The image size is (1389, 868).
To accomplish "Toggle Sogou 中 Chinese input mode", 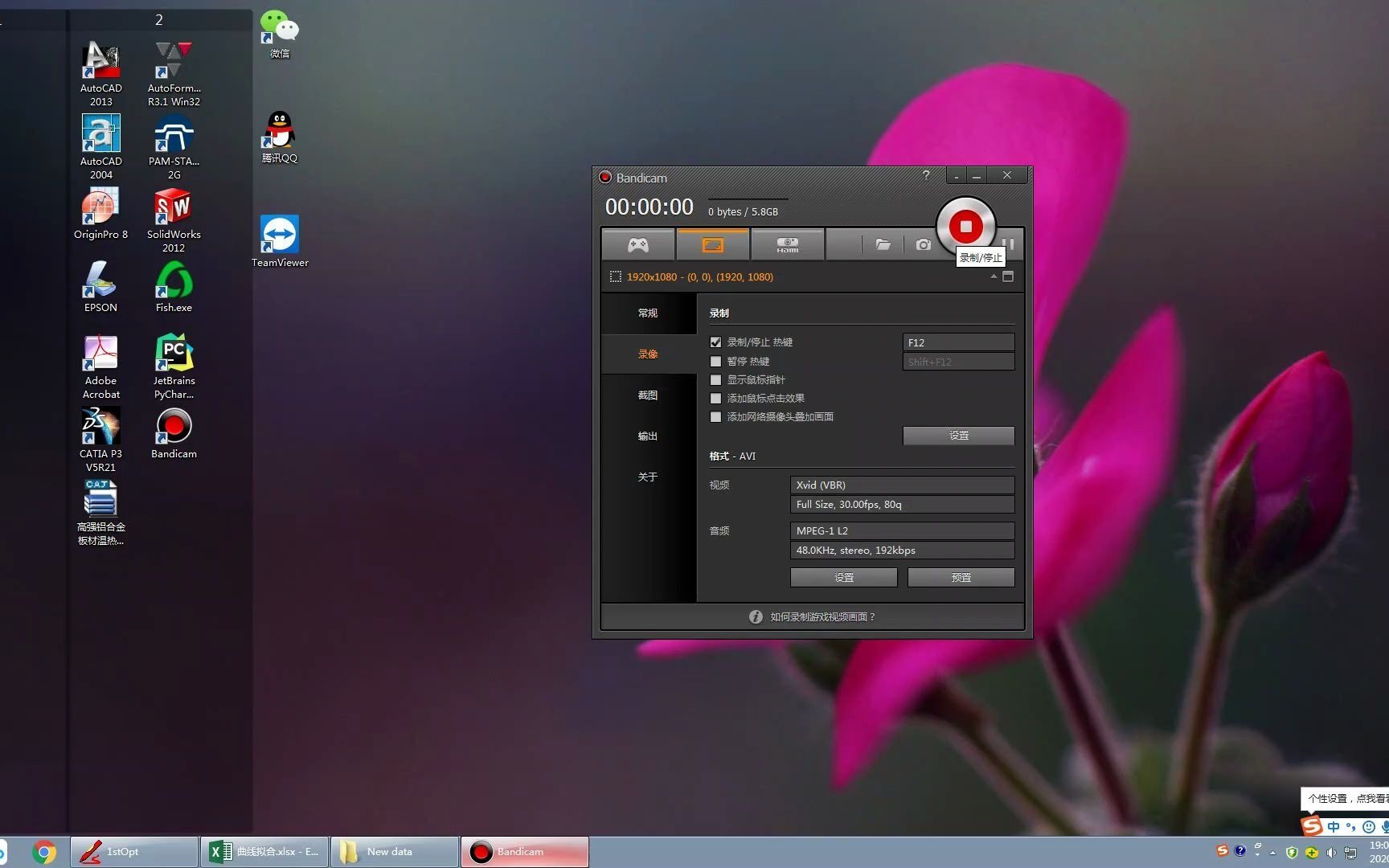I will (x=1334, y=826).
